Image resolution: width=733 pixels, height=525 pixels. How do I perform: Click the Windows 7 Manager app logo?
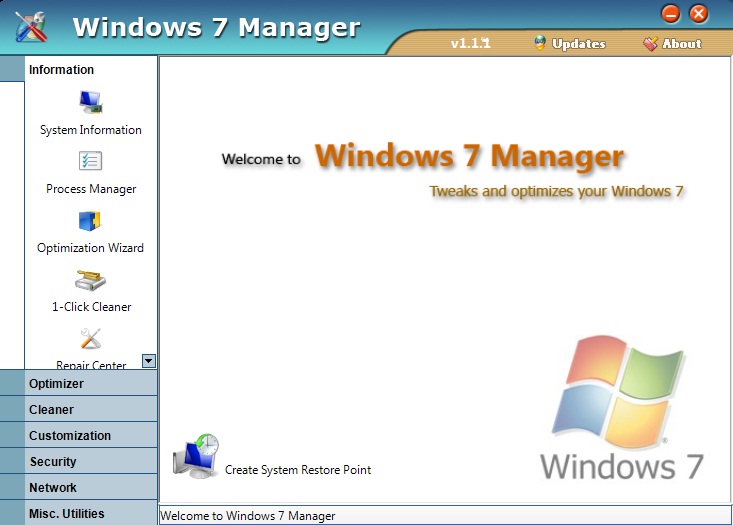(x=31, y=27)
